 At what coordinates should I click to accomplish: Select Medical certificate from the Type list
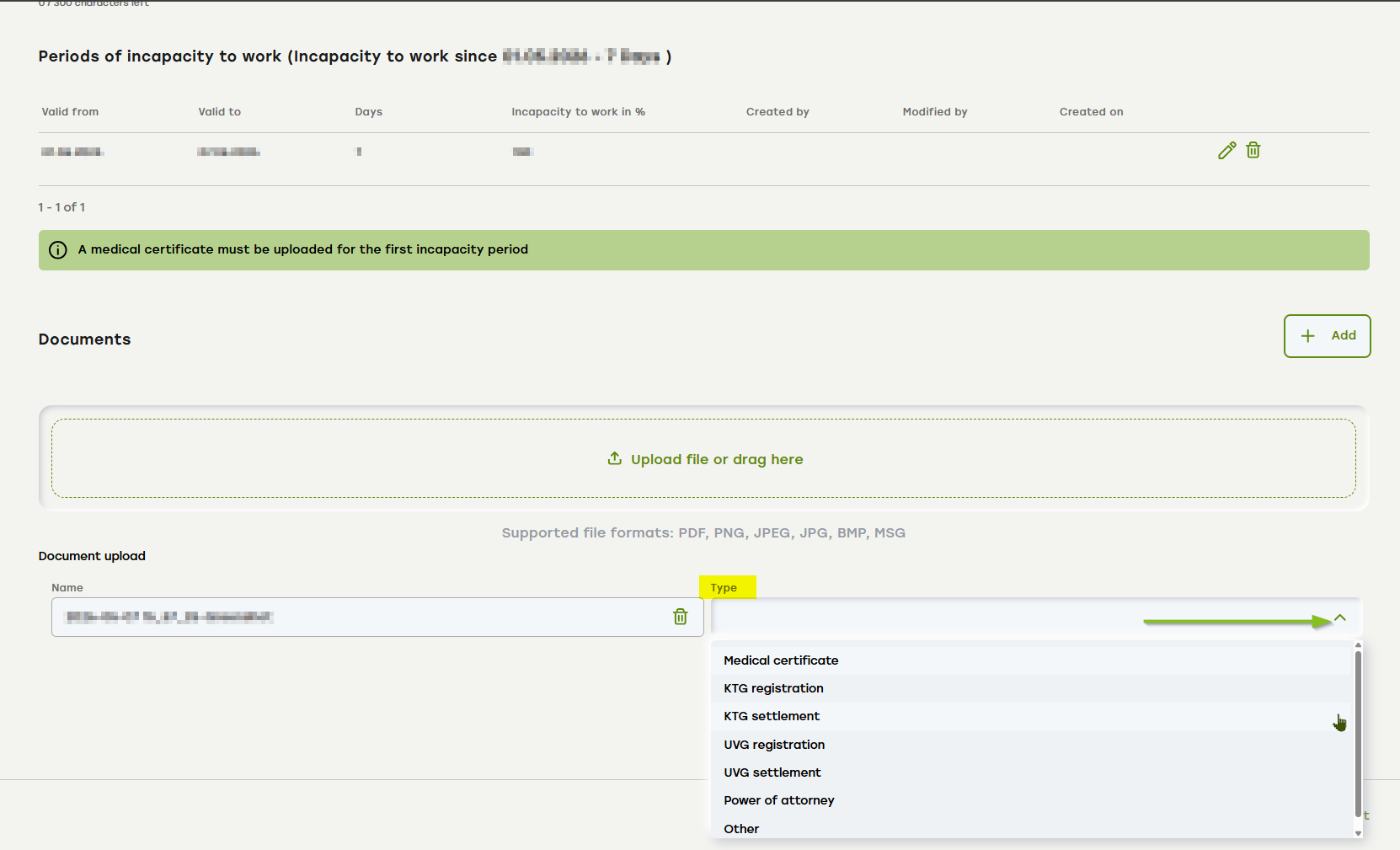click(x=1032, y=660)
